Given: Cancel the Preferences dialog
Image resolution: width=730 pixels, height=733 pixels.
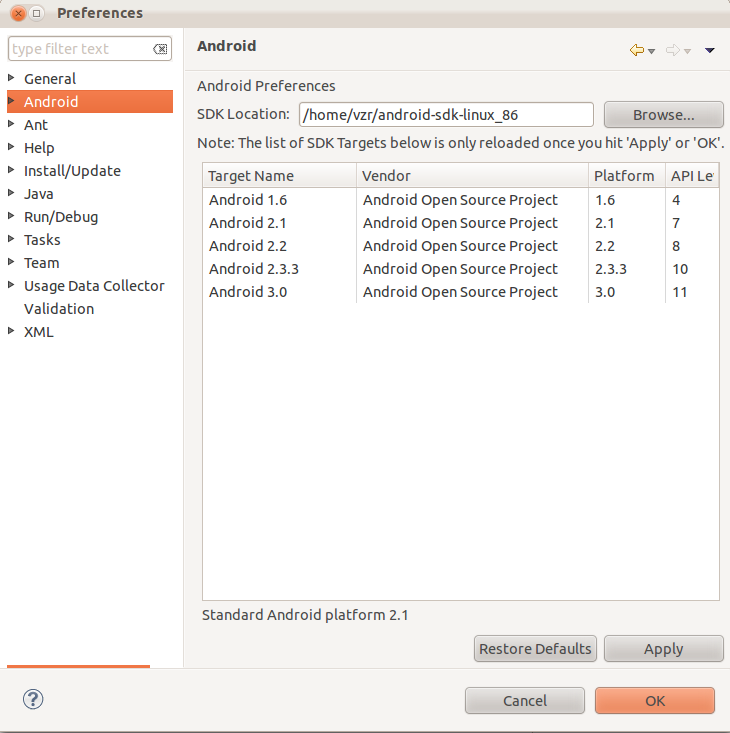Looking at the screenshot, I should coord(525,700).
